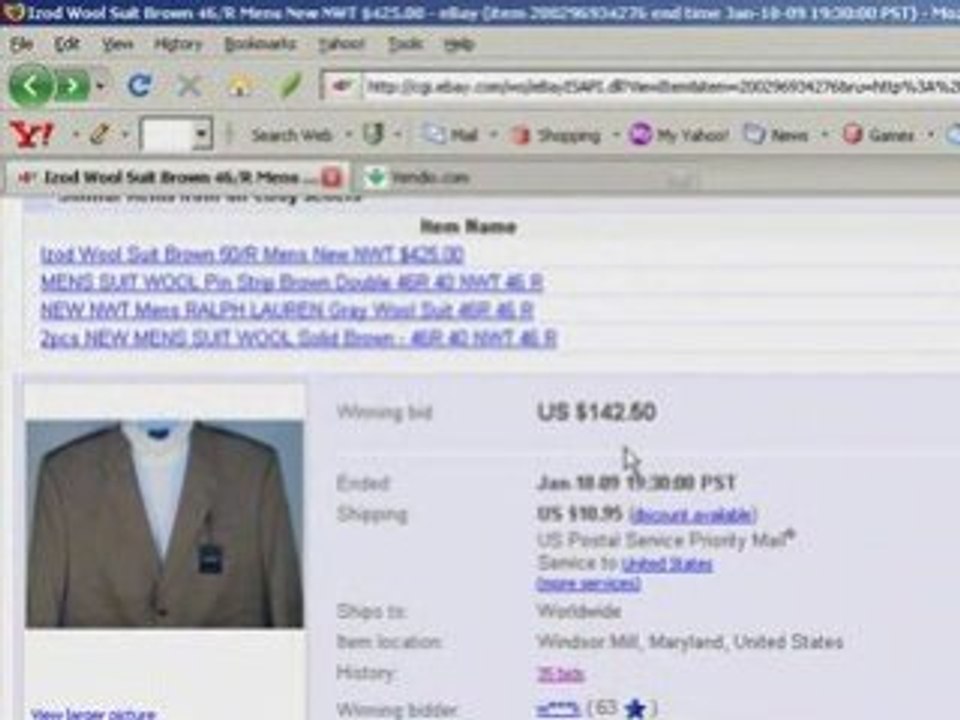Image resolution: width=960 pixels, height=720 pixels.
Task: Click the shield icon on Yahoo toolbar
Action: [x=373, y=134]
